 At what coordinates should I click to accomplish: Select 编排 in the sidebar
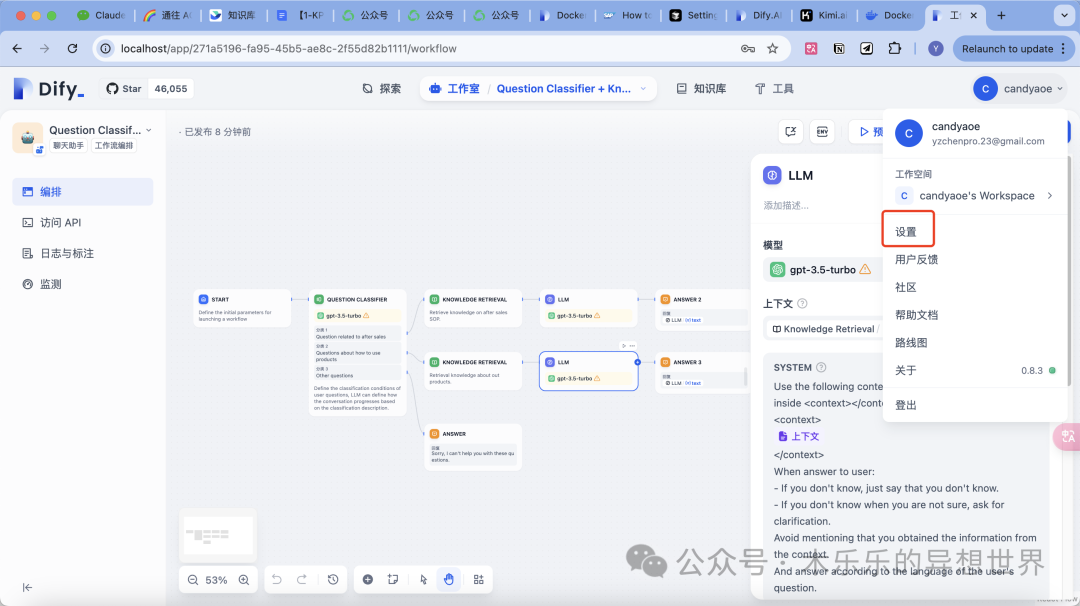tap(83, 191)
